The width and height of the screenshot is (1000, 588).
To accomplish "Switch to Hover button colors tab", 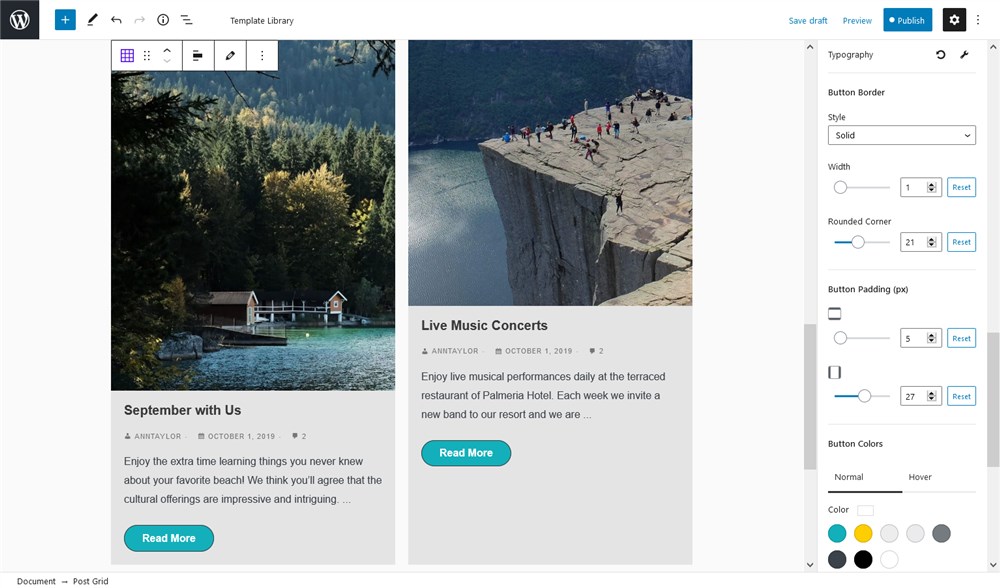I will (920, 477).
